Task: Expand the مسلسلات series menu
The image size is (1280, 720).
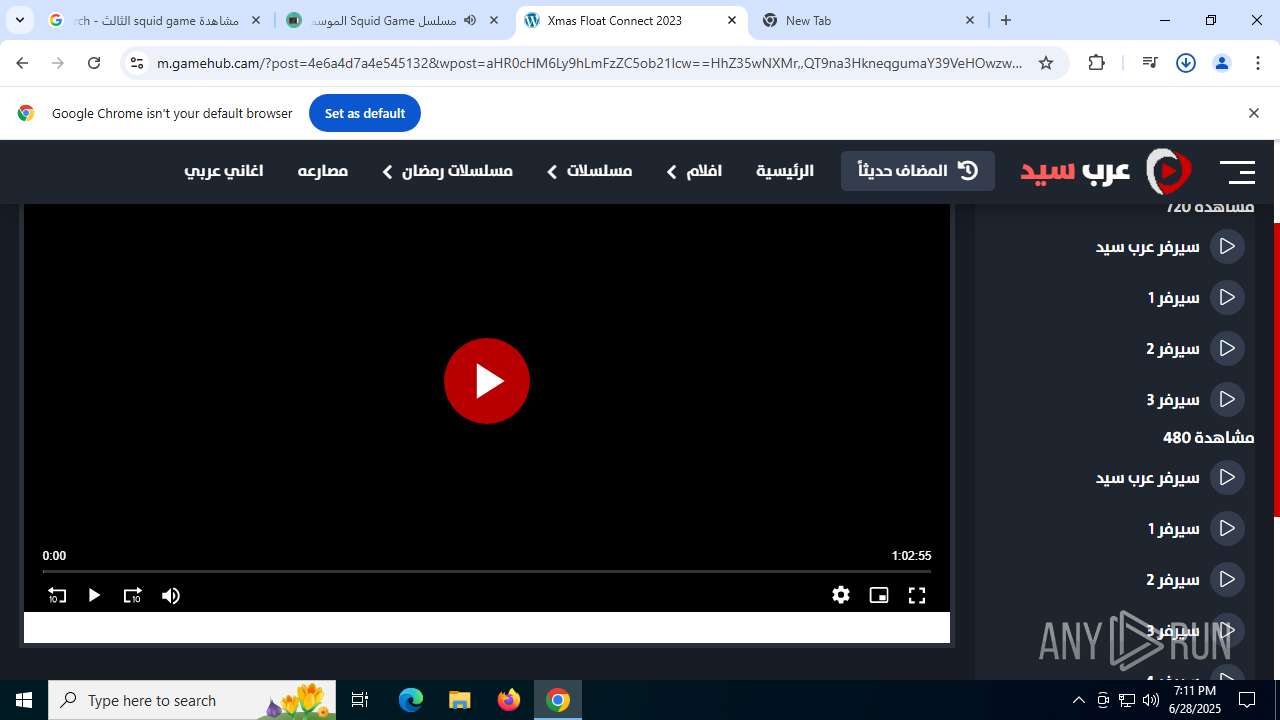Action: (x=589, y=171)
